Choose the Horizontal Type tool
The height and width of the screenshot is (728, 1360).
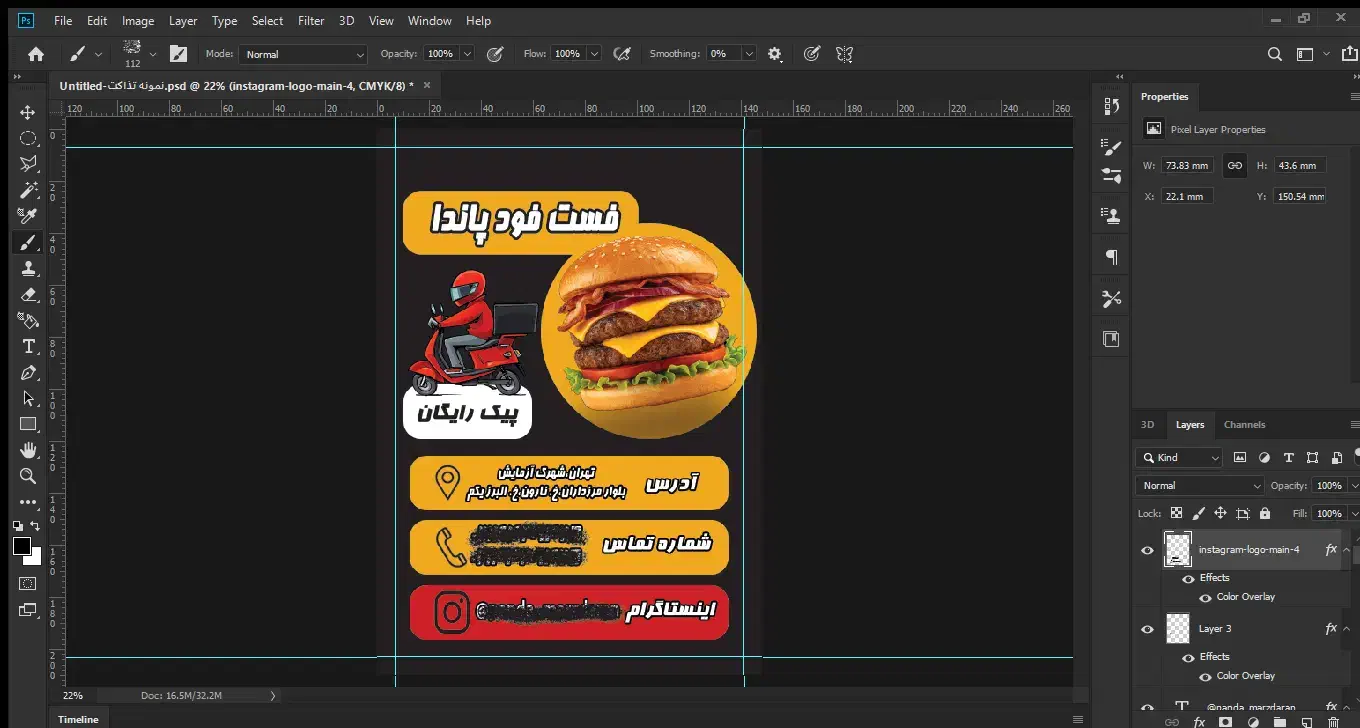(x=28, y=346)
